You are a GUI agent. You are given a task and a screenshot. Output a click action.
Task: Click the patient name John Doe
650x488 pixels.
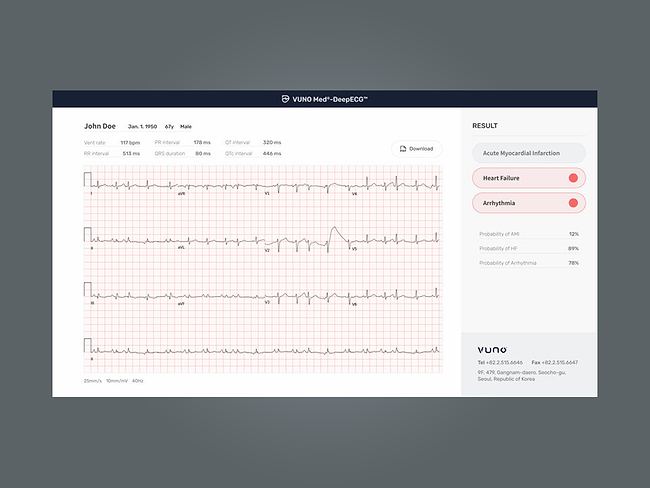[99, 126]
